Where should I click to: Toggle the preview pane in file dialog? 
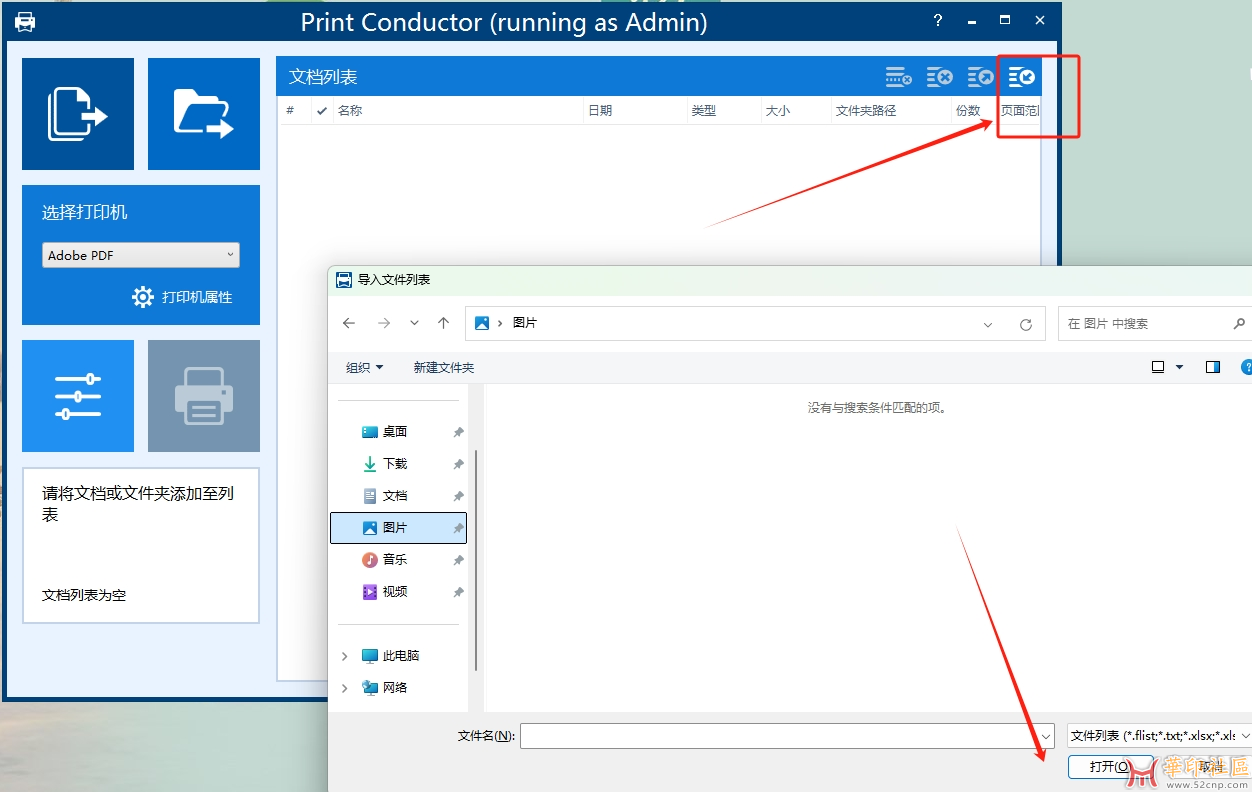1213,367
